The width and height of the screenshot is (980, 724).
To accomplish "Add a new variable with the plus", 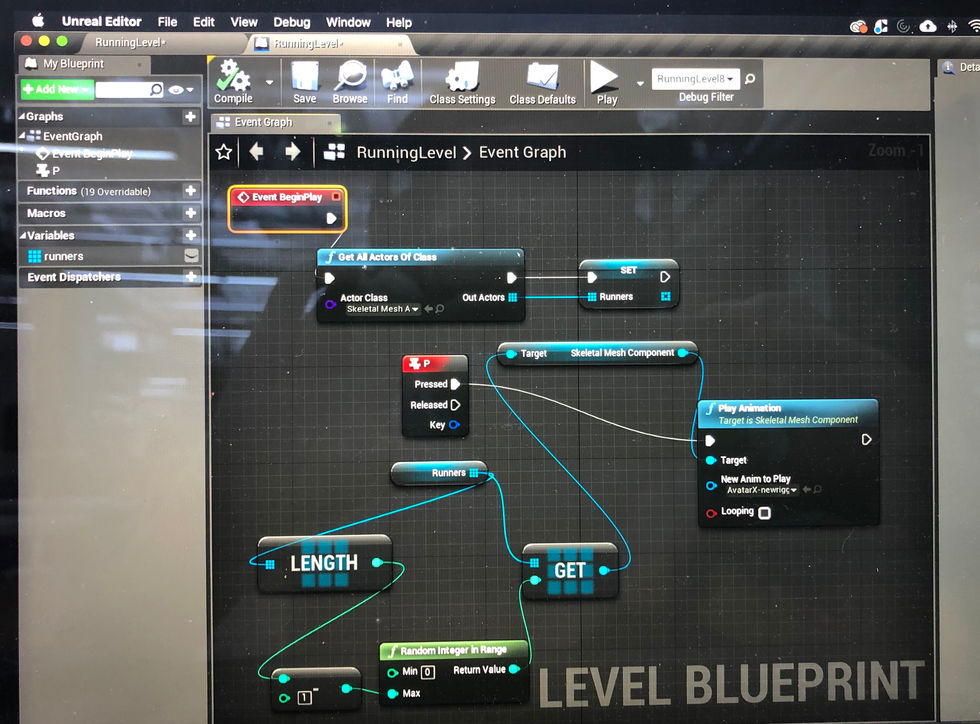I will click(191, 235).
